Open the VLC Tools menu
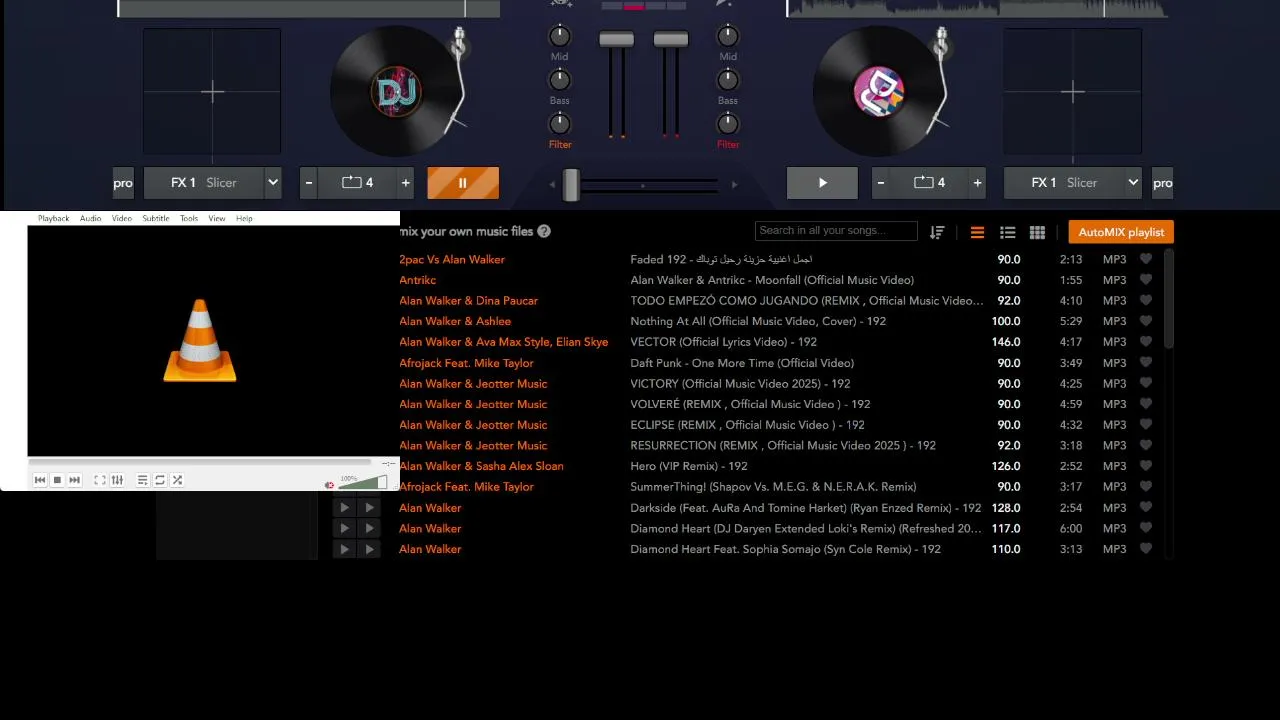The width and height of the screenshot is (1280, 720). 189,218
